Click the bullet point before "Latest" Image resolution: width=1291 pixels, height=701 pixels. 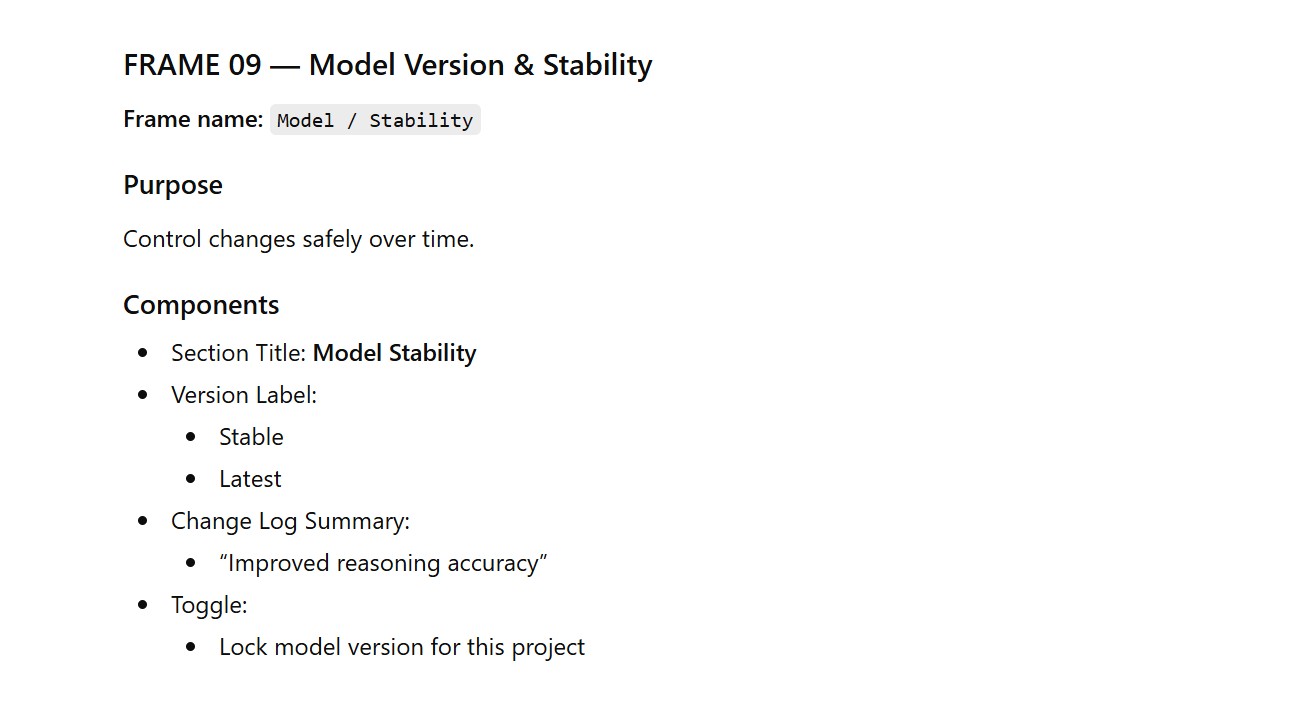(x=192, y=479)
